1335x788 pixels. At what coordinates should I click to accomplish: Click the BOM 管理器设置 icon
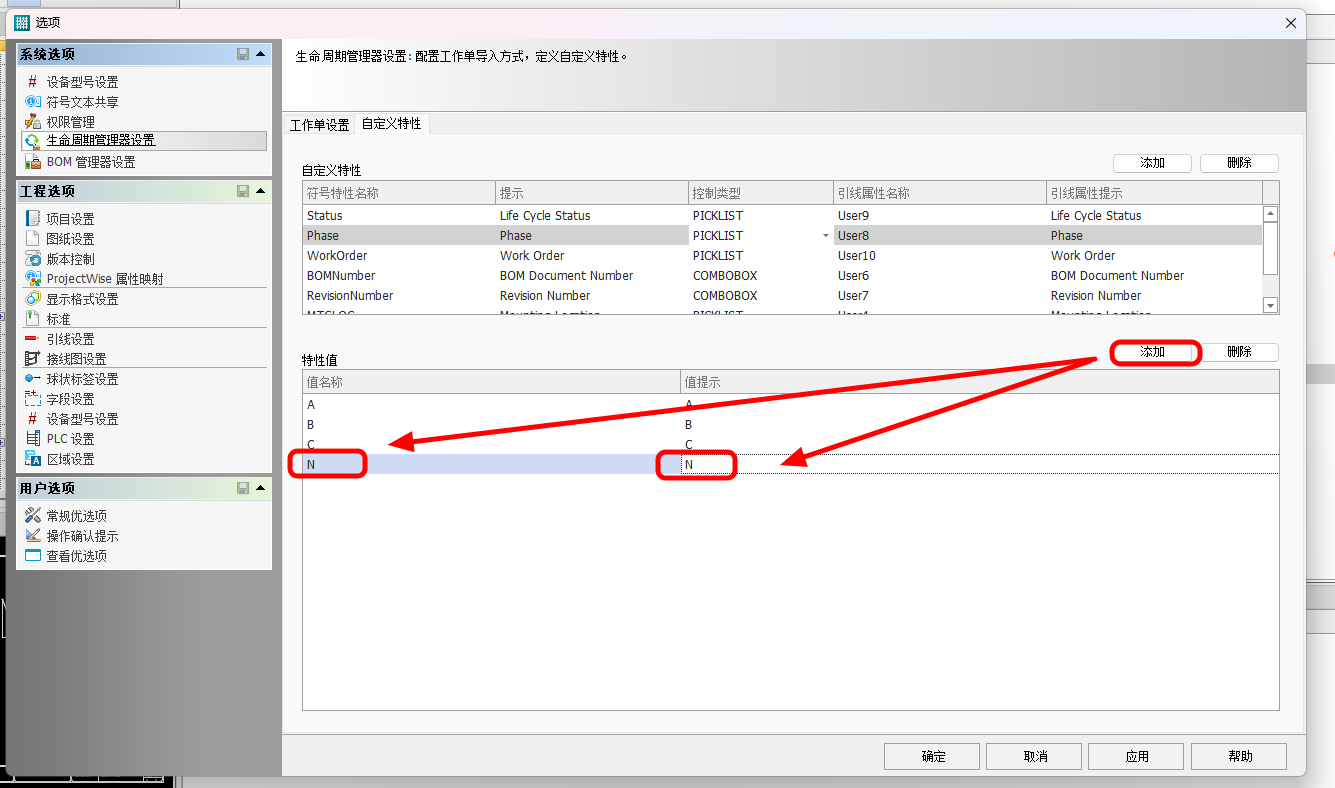coord(32,162)
